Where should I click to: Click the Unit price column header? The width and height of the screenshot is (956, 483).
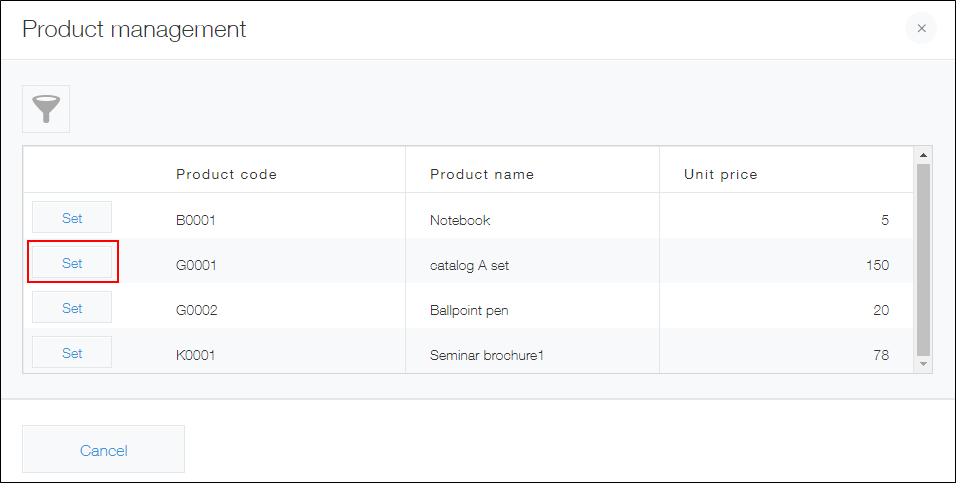[x=720, y=174]
